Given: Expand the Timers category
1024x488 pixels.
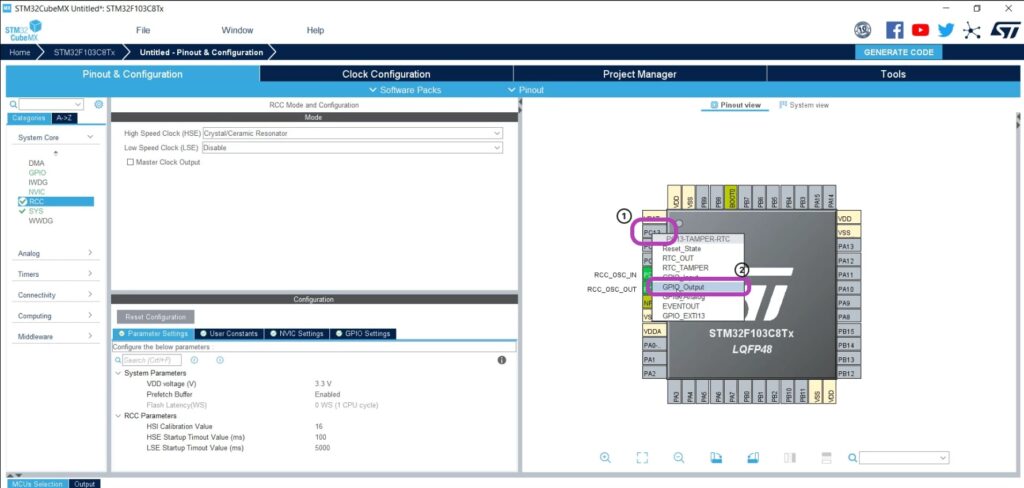Looking at the screenshot, I should click(x=55, y=274).
